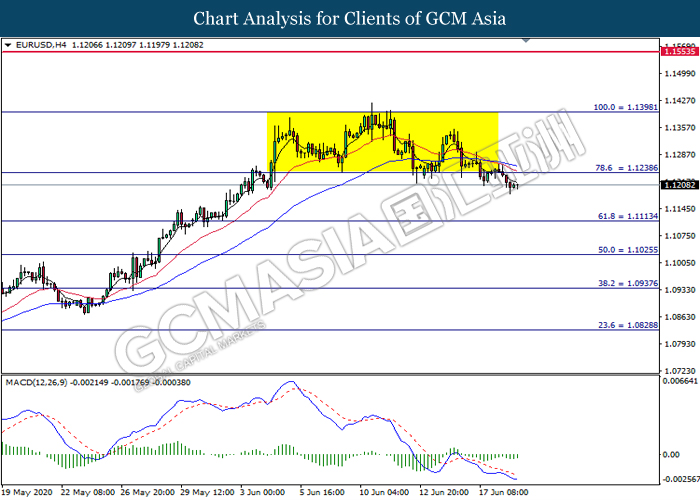Click the title Chart Analysis for Clients of GCM Asia
Screen dimensions: 700x500
(350, 19)
